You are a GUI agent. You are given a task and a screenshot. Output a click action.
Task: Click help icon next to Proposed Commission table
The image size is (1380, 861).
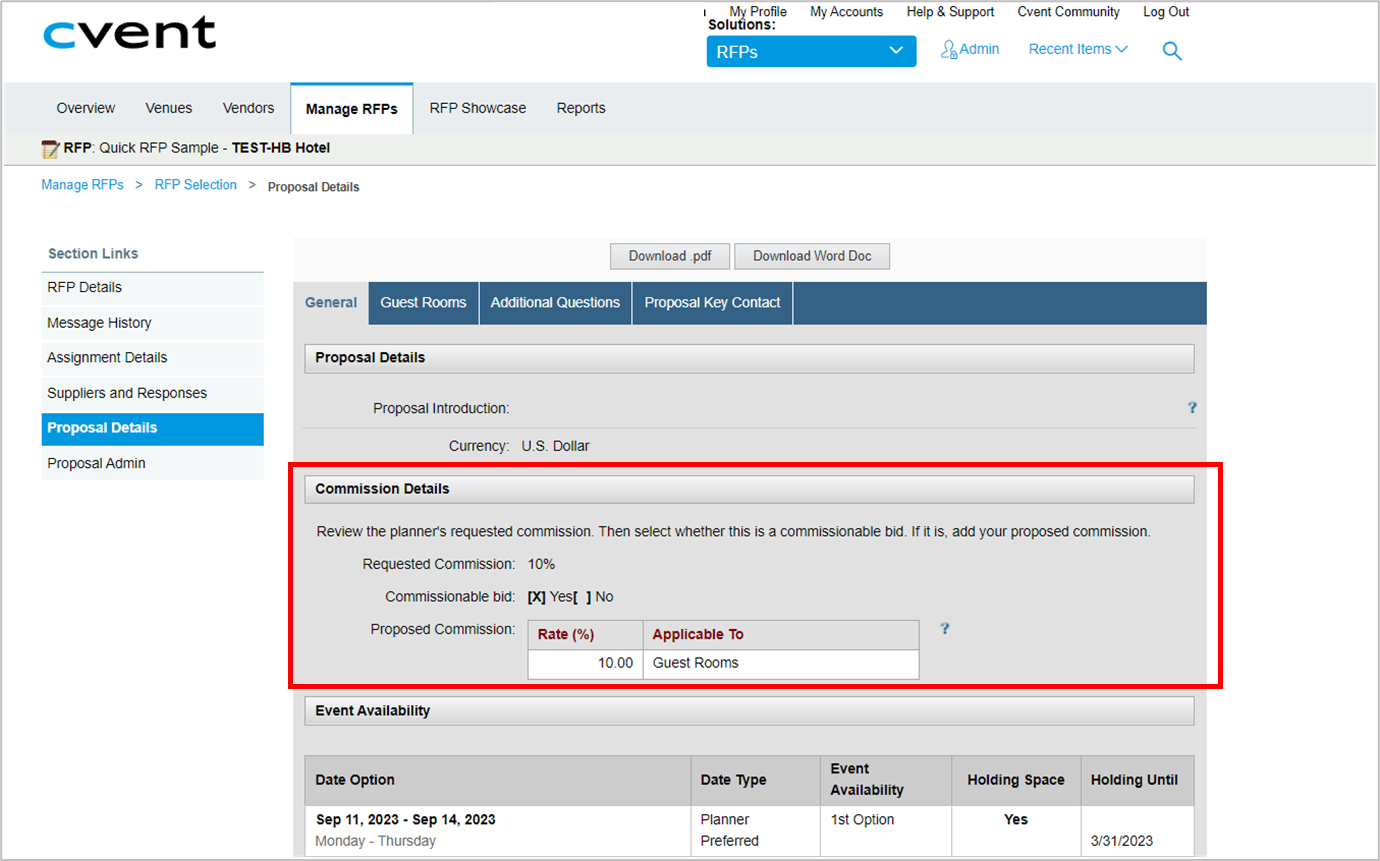tap(944, 629)
